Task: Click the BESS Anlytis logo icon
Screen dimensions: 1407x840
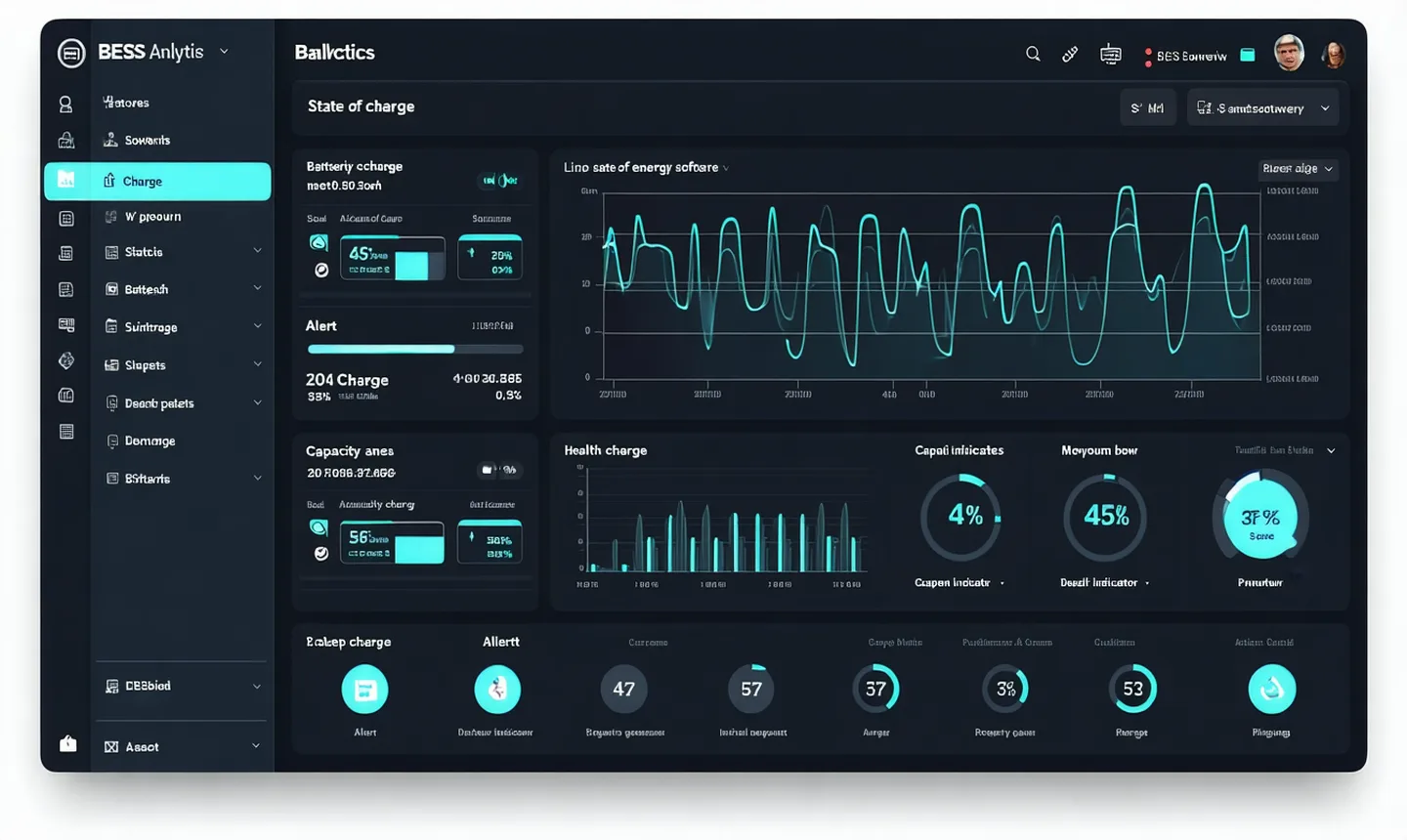Action: point(71,53)
